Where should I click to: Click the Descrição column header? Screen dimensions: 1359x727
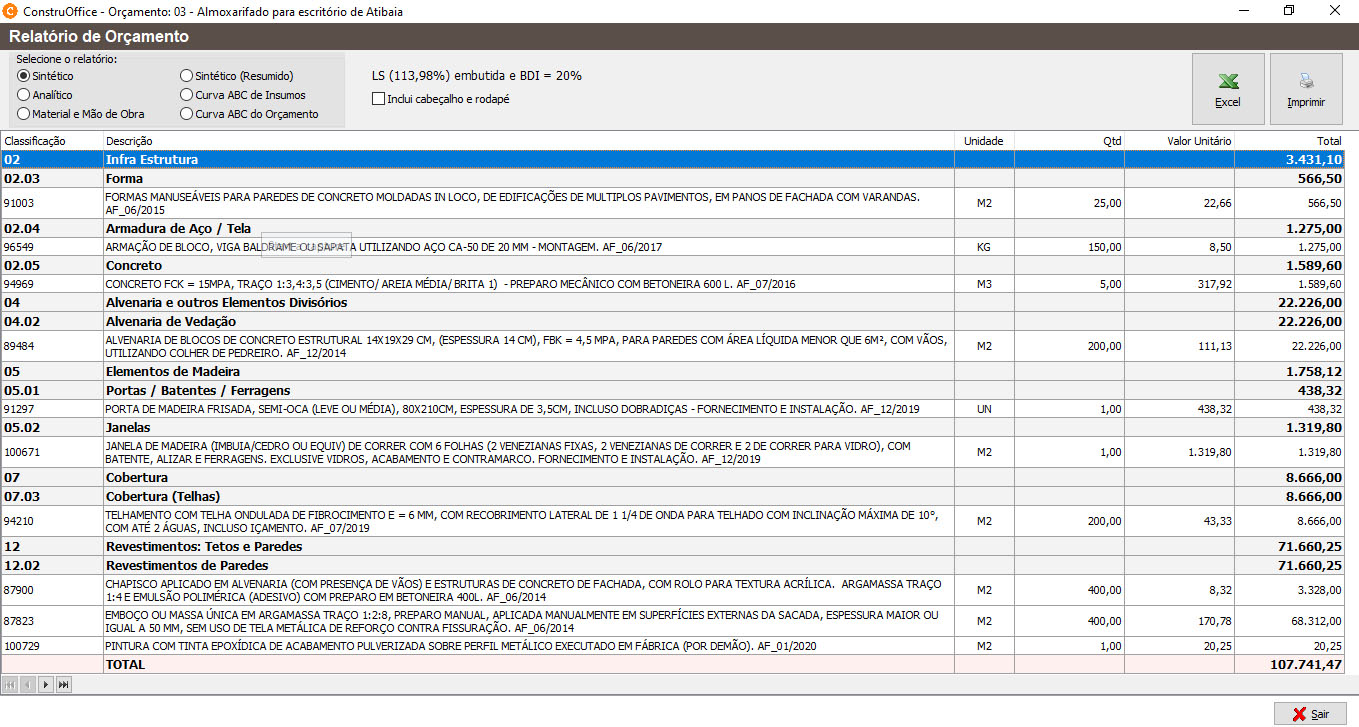[529, 141]
